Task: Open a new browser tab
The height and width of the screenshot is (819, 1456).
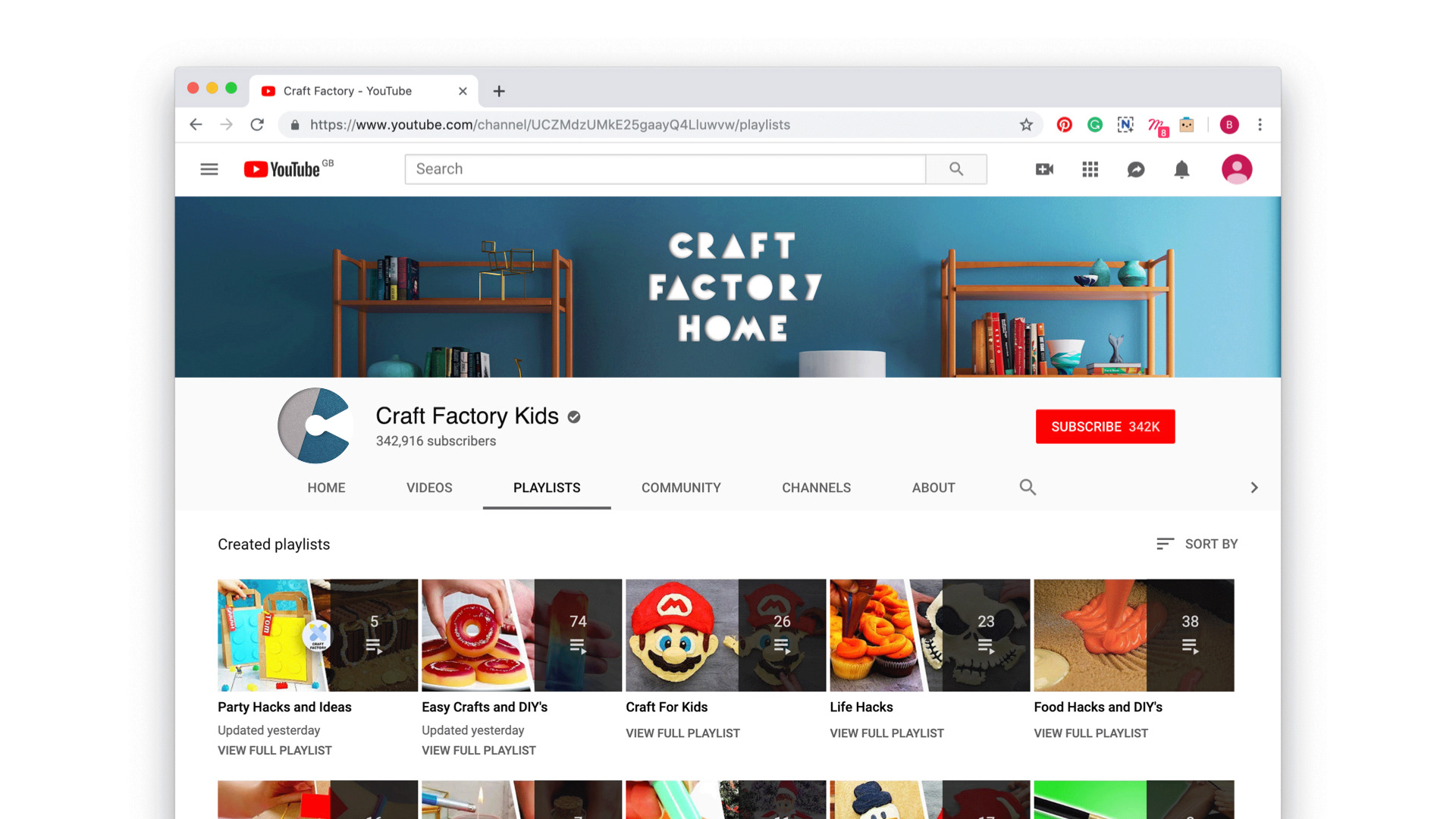Action: tap(499, 91)
